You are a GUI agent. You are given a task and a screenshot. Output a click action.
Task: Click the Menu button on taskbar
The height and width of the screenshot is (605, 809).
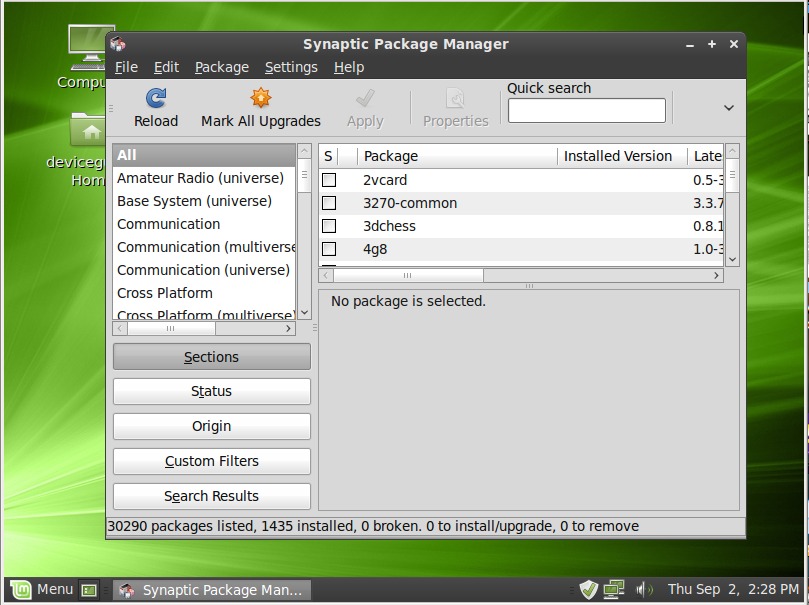pos(42,590)
